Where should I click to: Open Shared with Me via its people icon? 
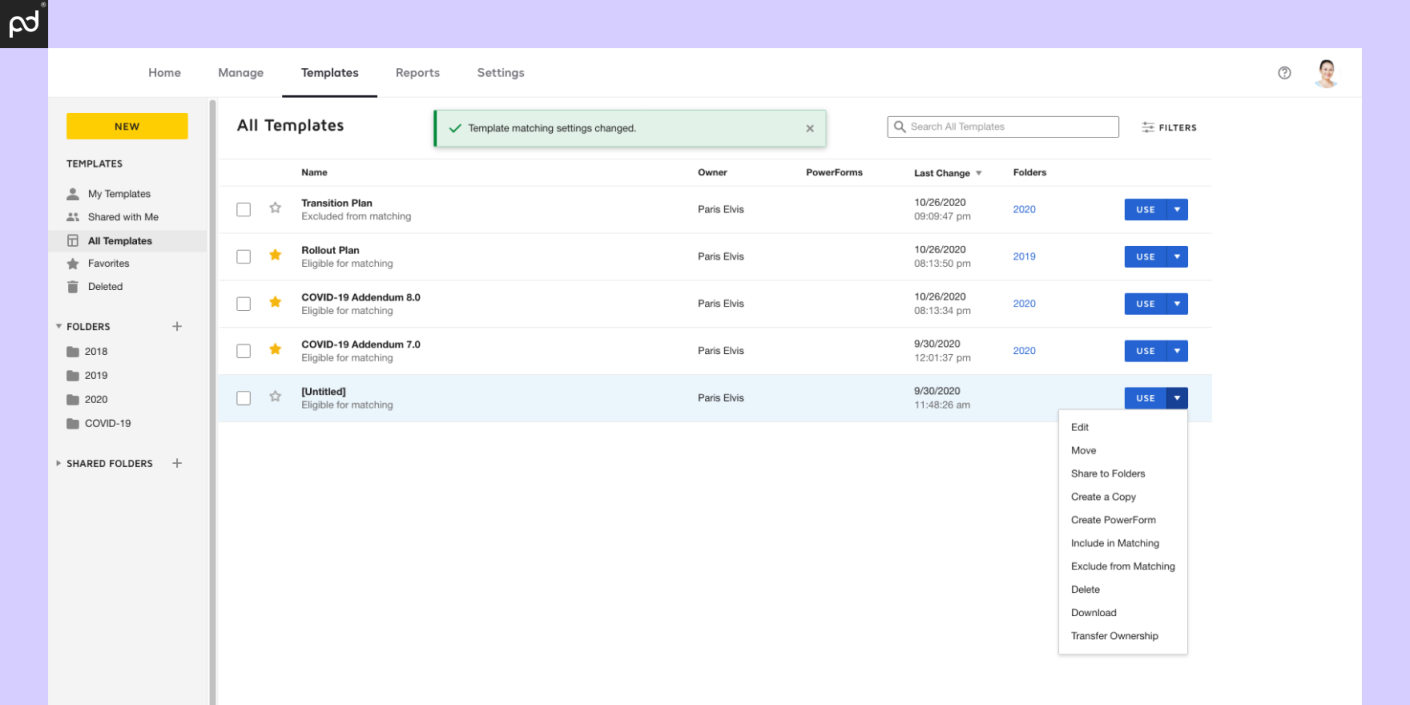(x=74, y=216)
